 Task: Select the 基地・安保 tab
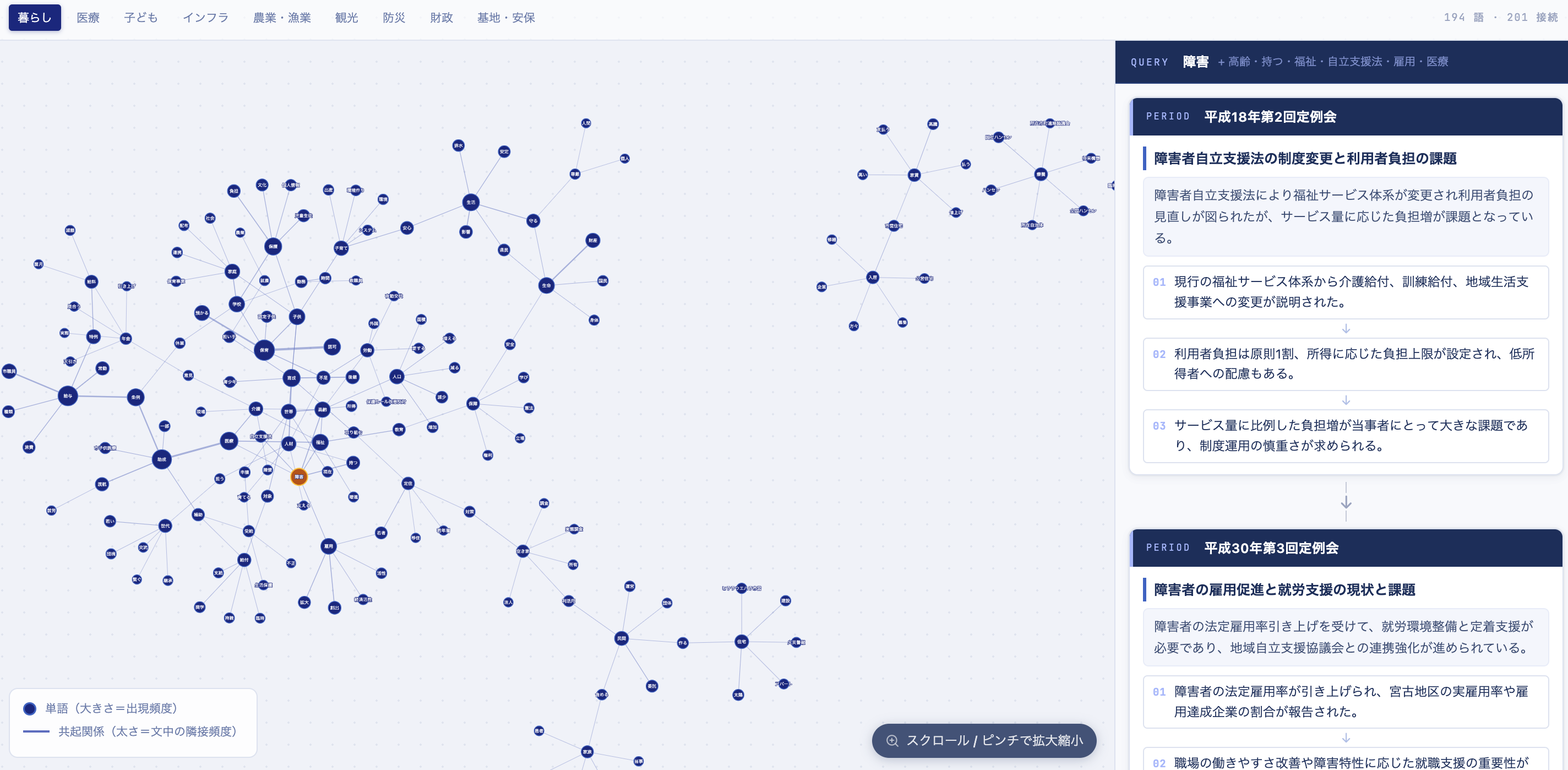tap(506, 18)
